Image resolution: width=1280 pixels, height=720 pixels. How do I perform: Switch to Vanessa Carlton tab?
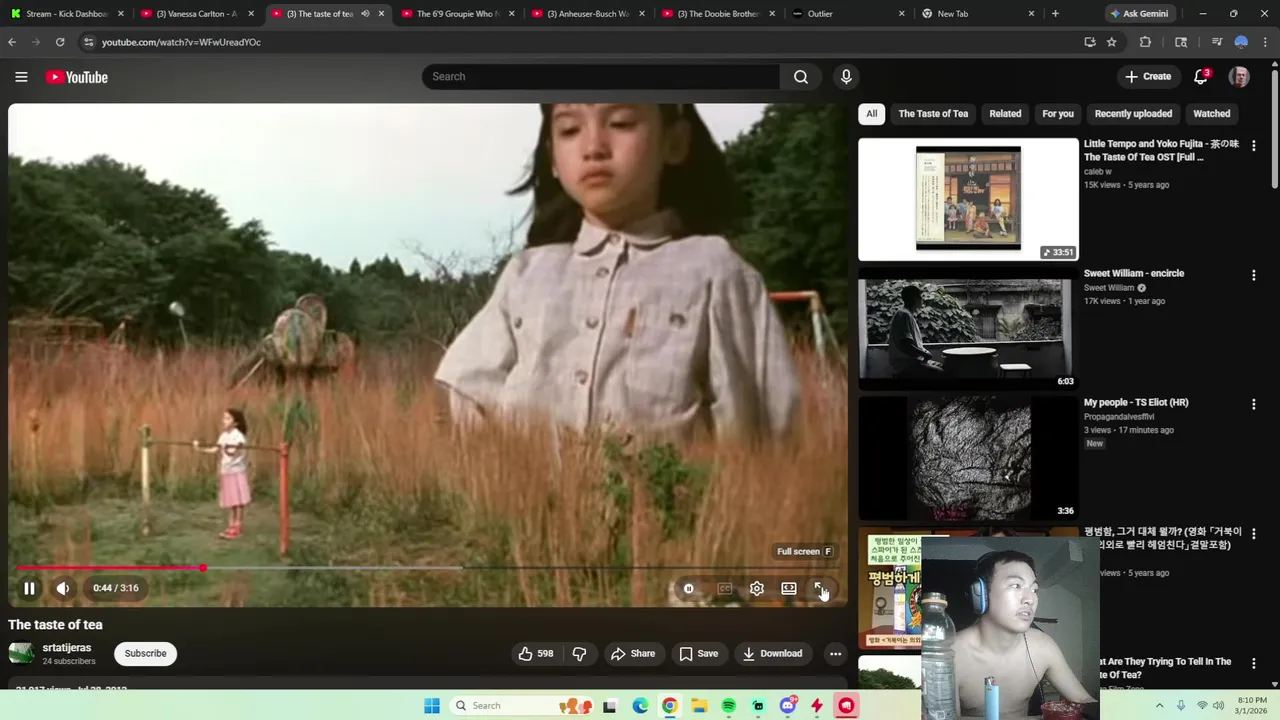coord(197,14)
